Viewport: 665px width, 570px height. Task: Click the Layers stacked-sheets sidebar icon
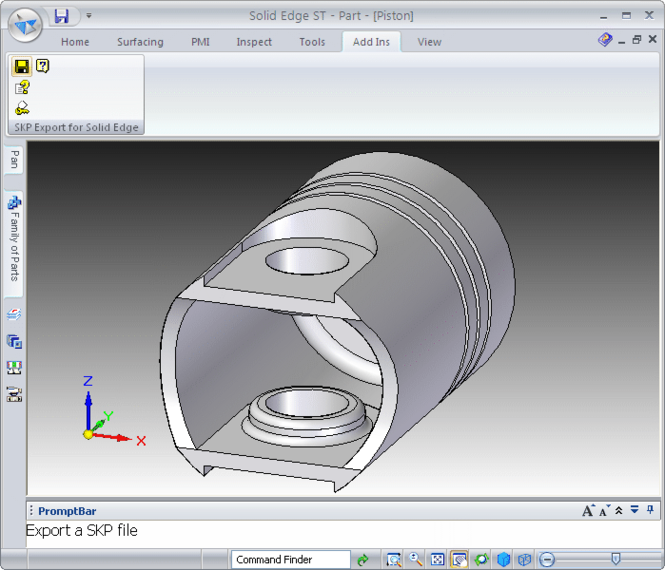14,315
